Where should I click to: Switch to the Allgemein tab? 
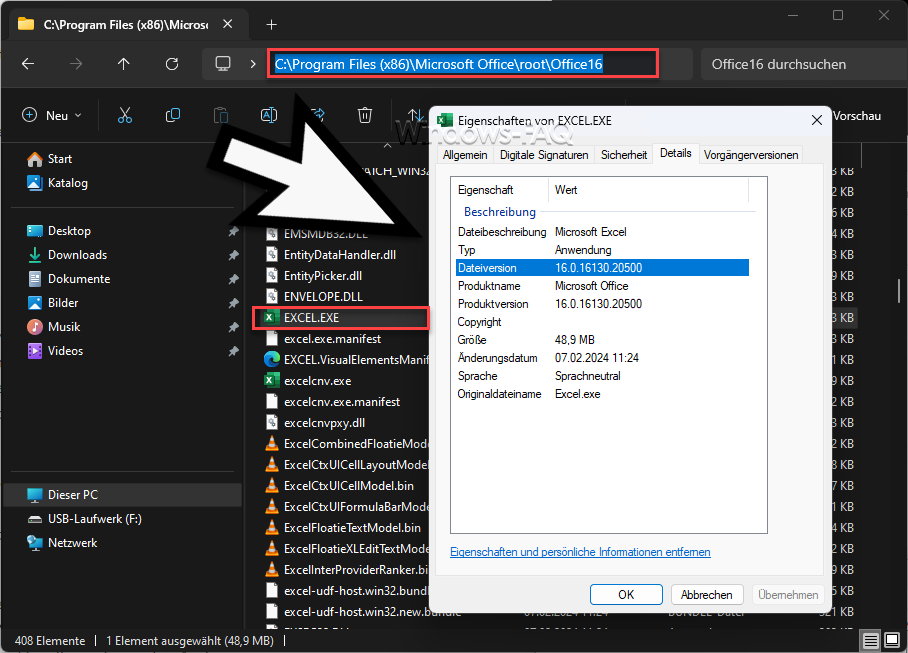(x=465, y=155)
